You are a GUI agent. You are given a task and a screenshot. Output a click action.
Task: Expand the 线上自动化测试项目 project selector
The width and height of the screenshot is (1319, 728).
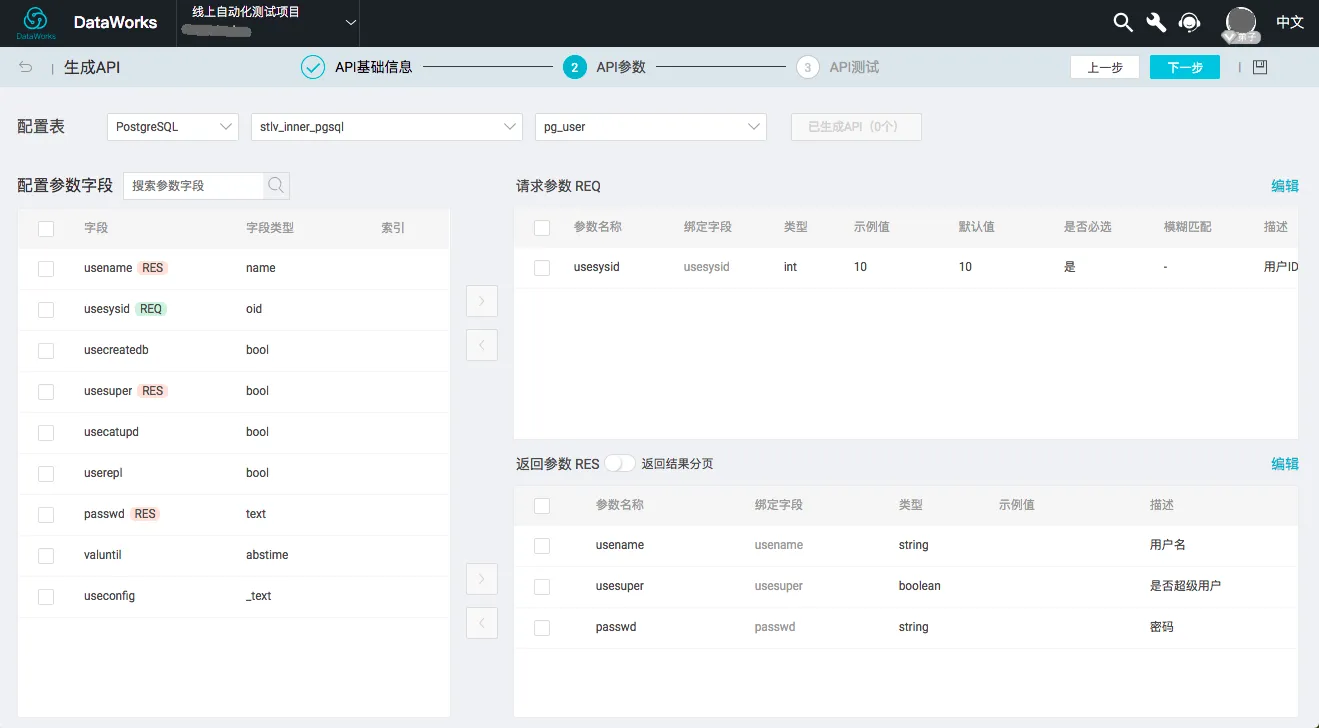(269, 22)
